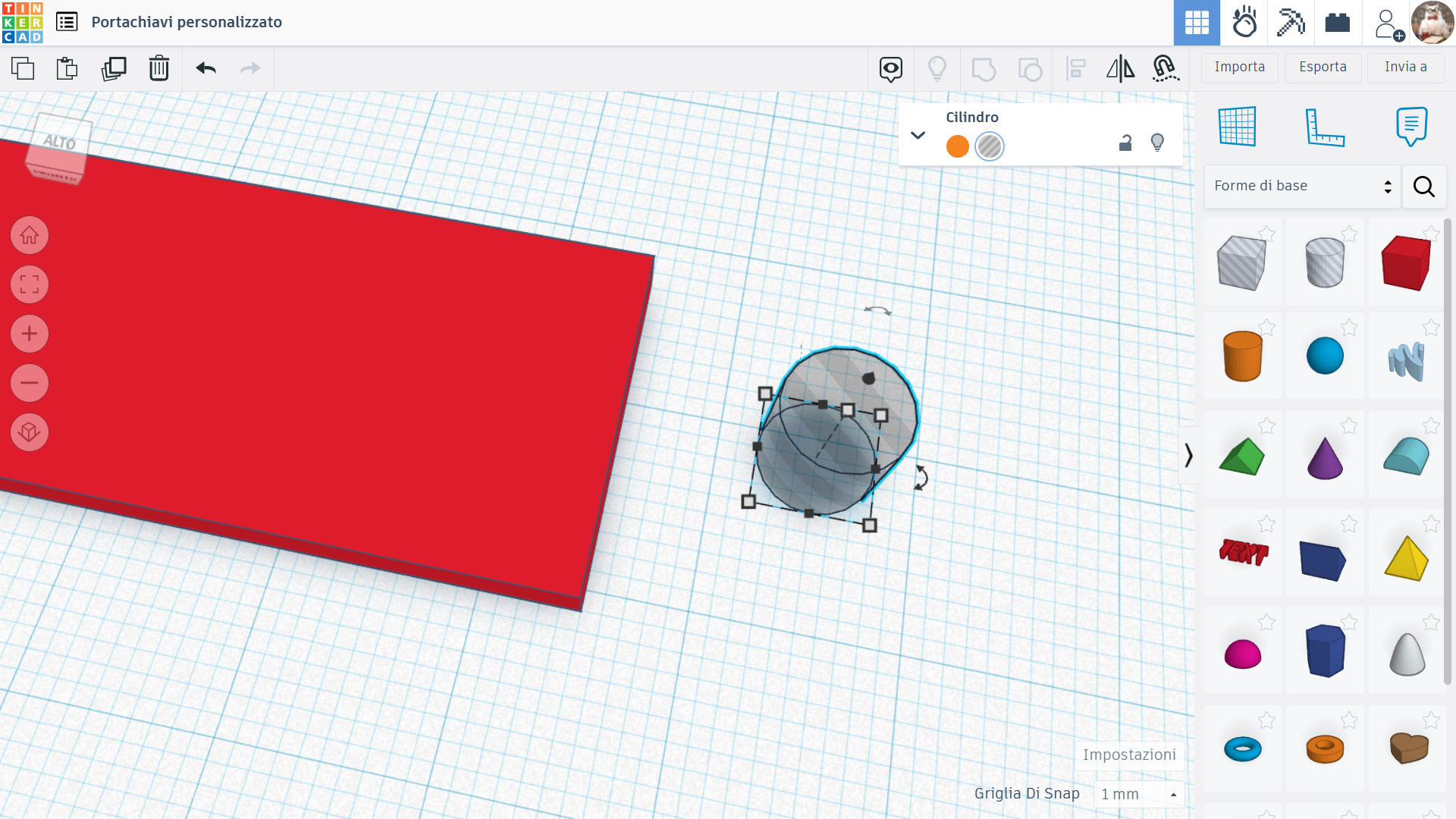Pick the blue sphere shape

coord(1325,356)
